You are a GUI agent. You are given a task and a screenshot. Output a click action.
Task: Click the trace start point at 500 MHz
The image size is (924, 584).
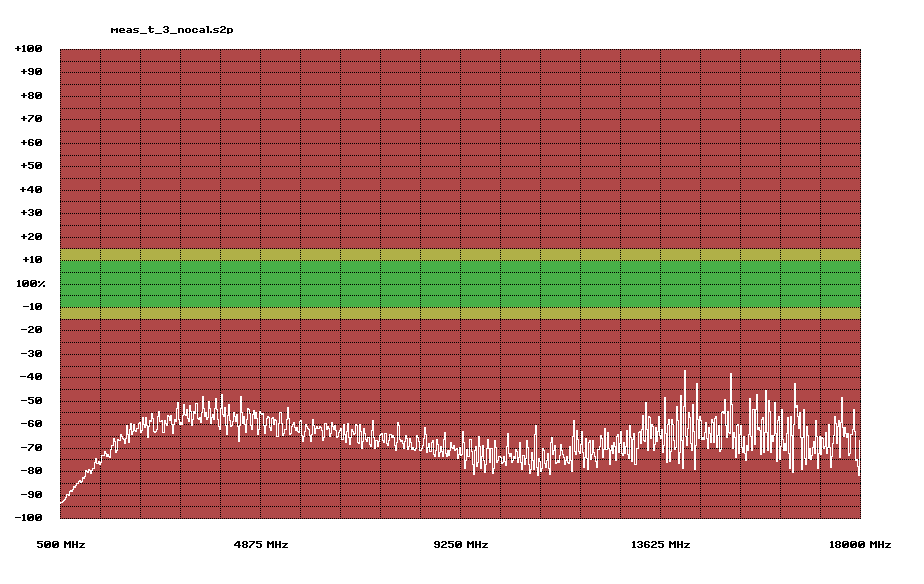pyautogui.click(x=61, y=502)
